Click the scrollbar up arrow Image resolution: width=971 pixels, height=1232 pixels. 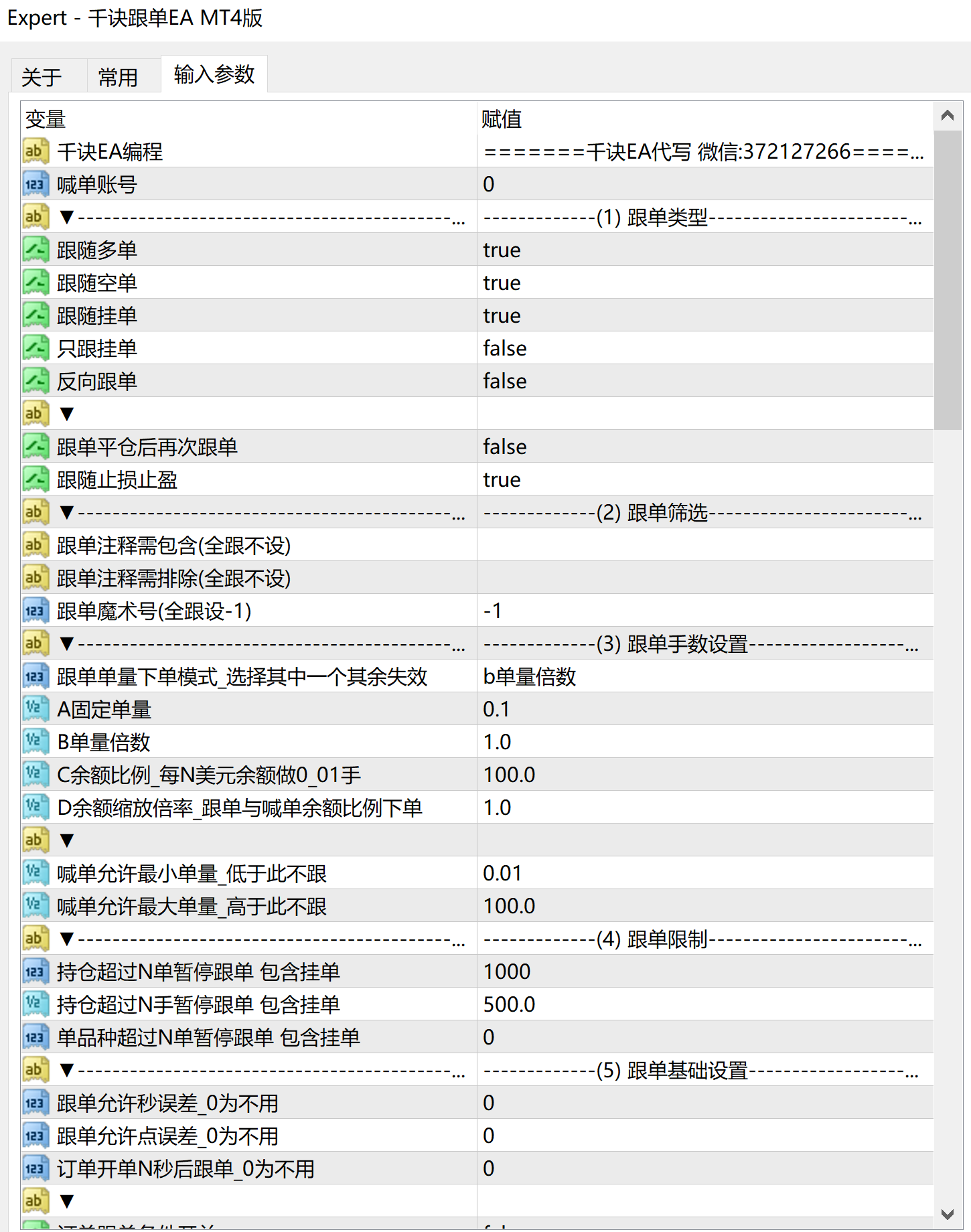coord(948,116)
